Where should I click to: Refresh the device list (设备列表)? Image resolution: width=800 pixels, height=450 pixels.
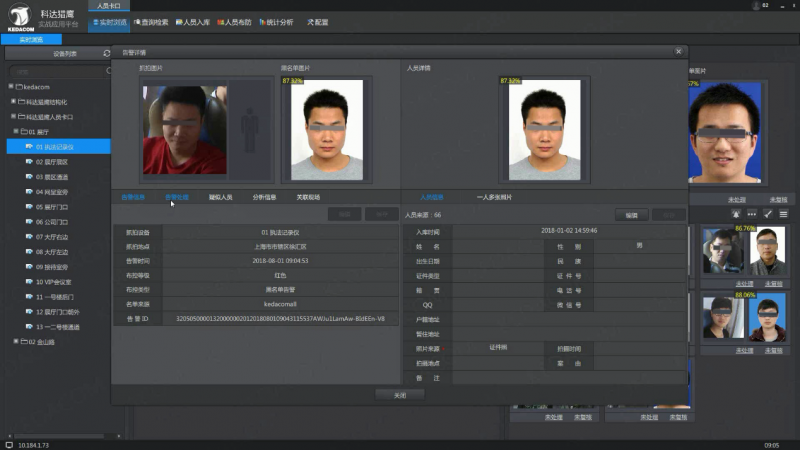coord(107,53)
